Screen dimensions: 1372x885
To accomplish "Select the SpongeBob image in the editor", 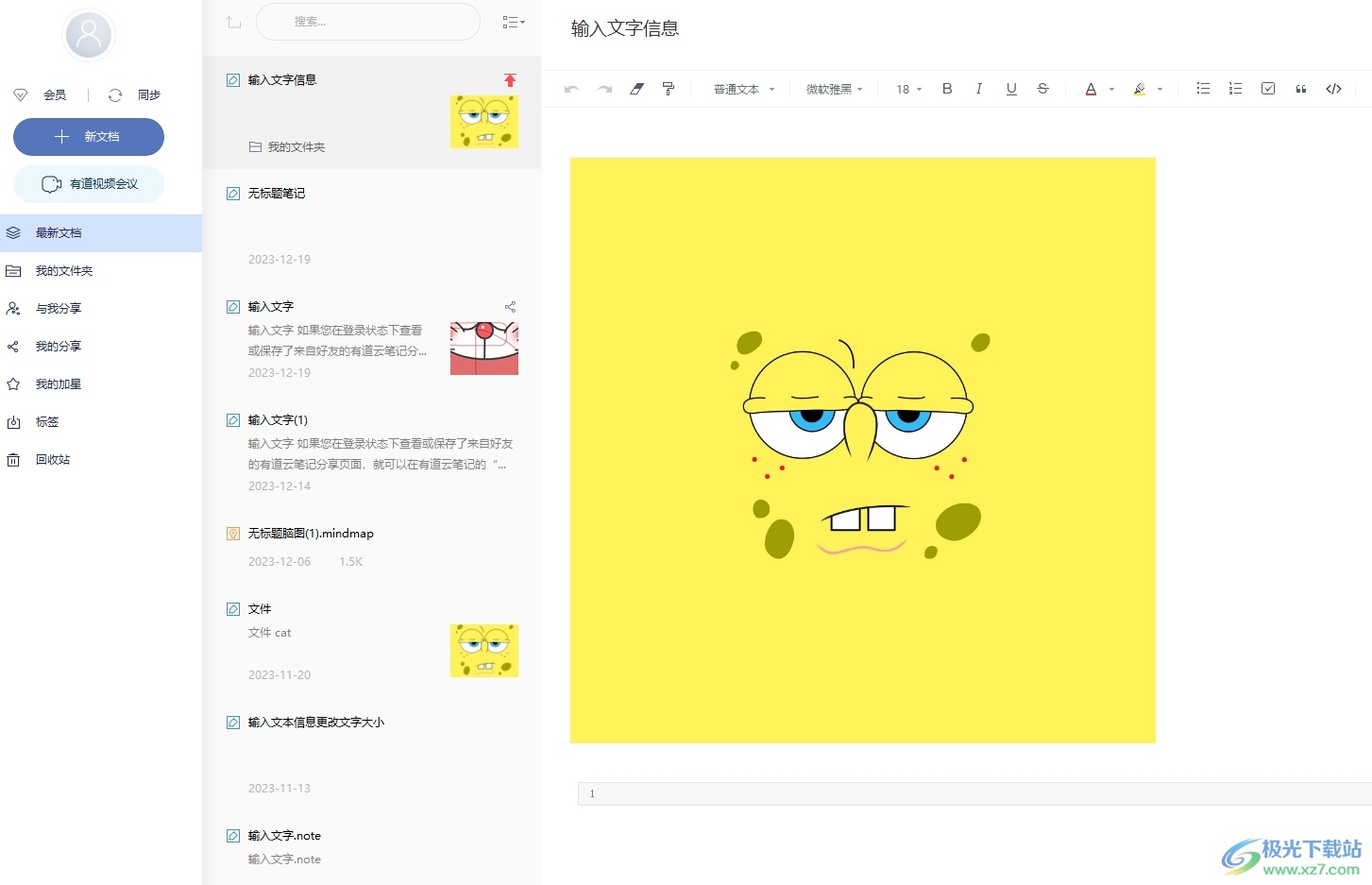I will click(x=863, y=451).
